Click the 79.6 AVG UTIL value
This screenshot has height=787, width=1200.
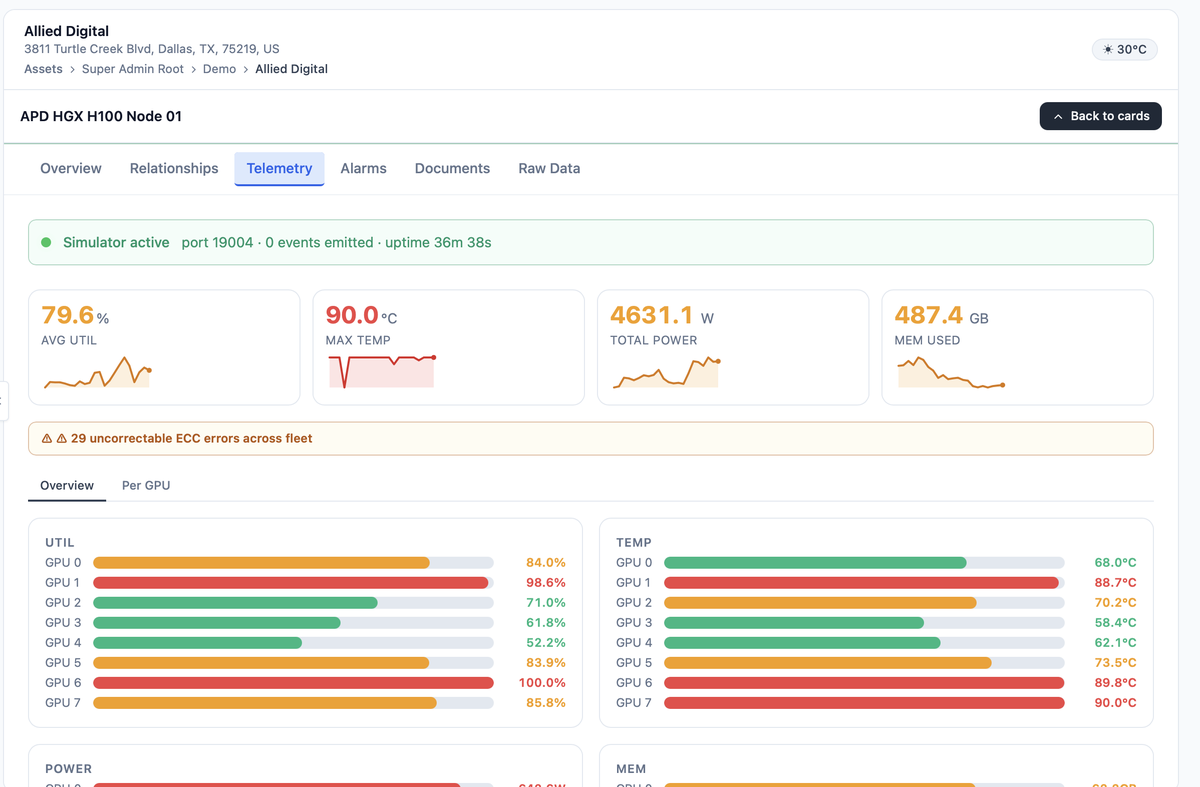pyautogui.click(x=68, y=315)
